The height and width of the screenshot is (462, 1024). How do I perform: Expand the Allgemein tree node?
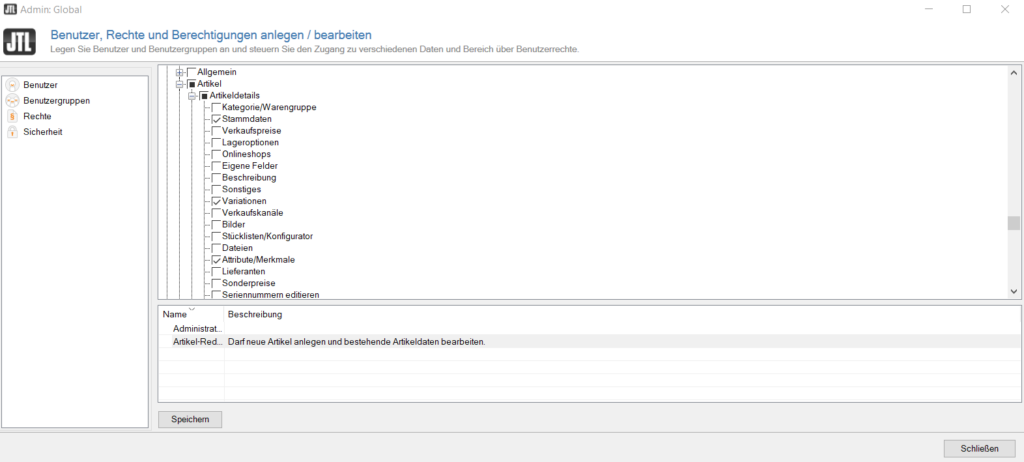181,73
